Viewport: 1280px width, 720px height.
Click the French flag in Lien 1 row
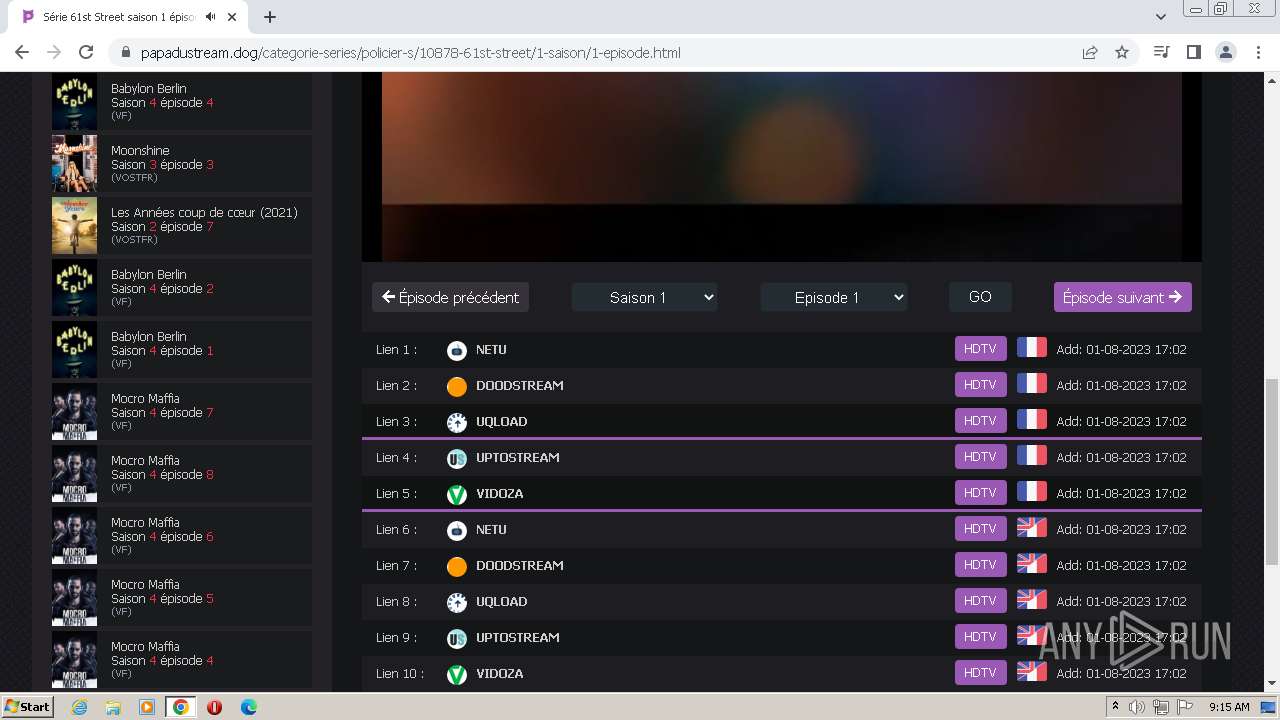1031,348
